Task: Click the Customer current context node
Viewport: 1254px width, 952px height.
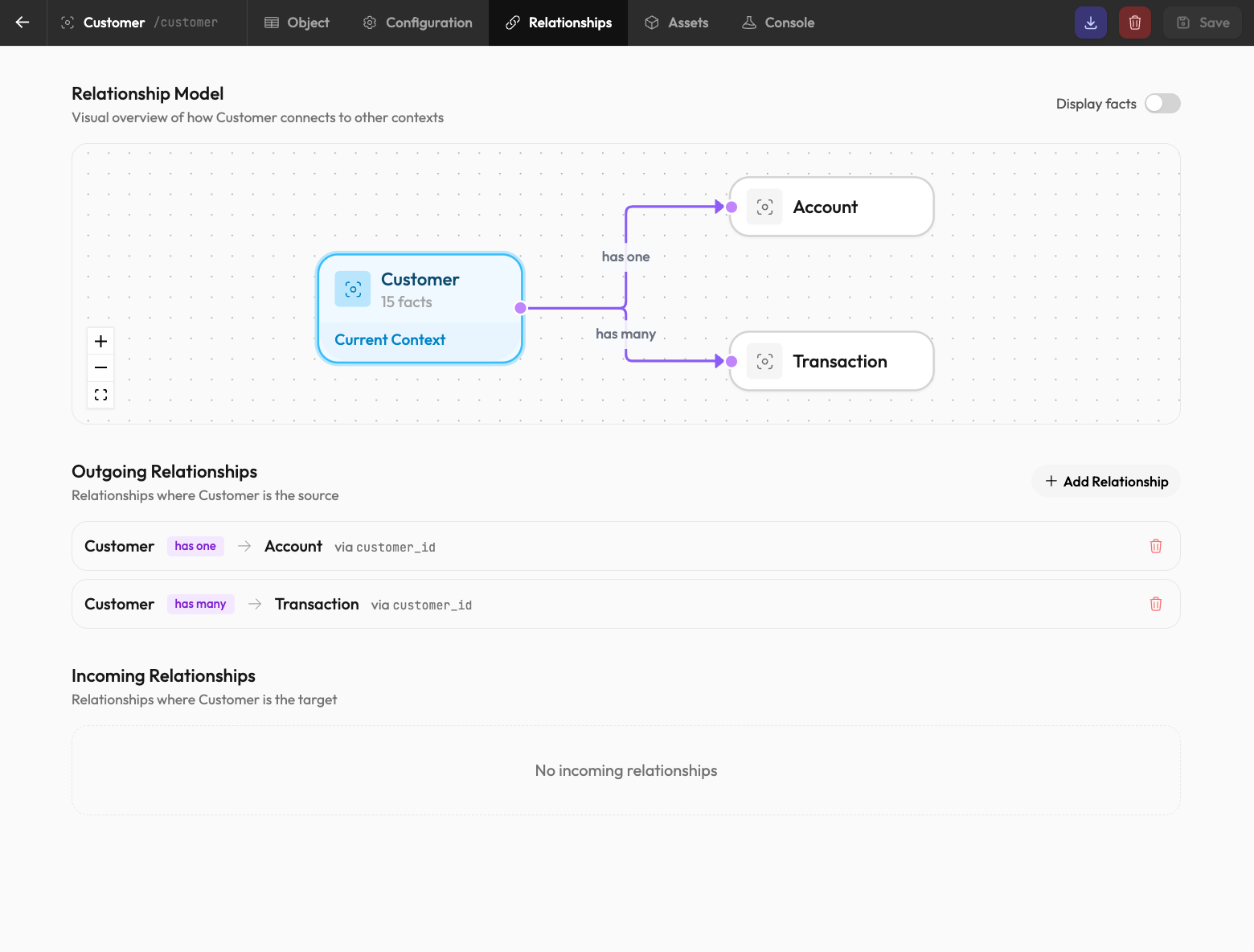Action: pyautogui.click(x=420, y=308)
